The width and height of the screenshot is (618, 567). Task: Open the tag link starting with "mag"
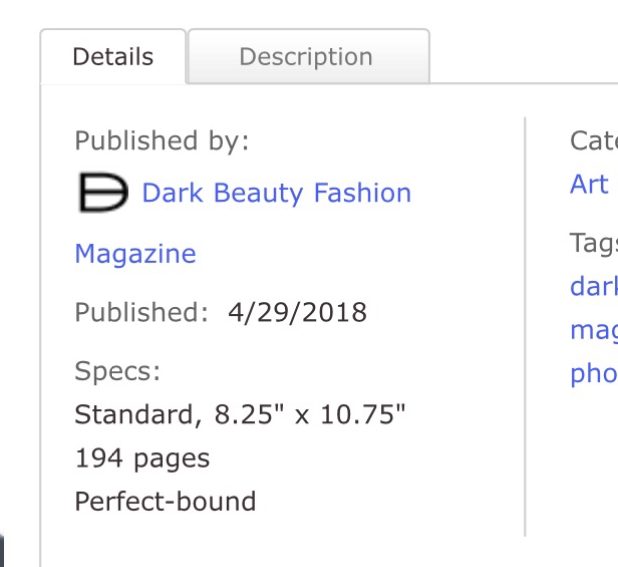(x=594, y=330)
